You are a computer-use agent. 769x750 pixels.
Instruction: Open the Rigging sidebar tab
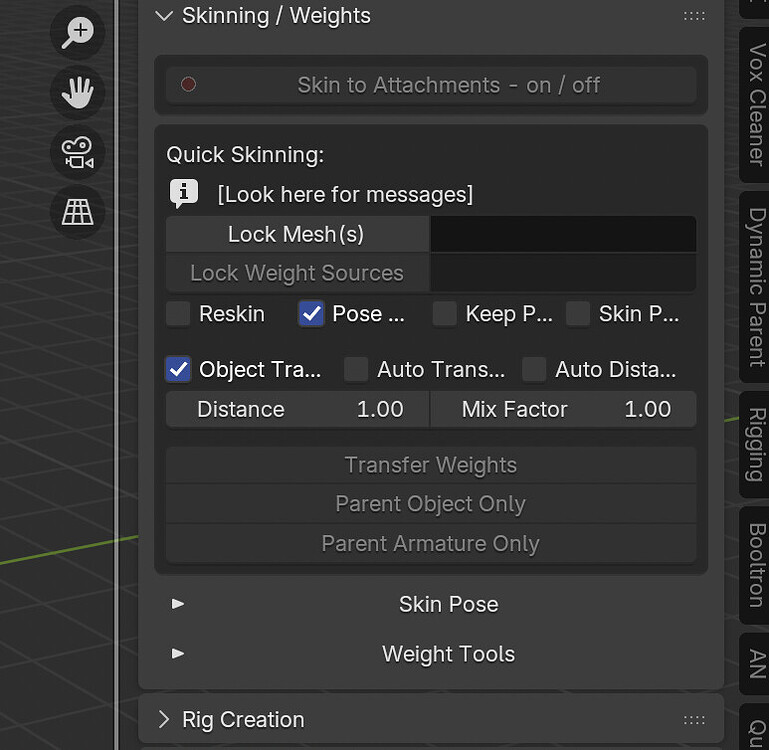pos(756,444)
